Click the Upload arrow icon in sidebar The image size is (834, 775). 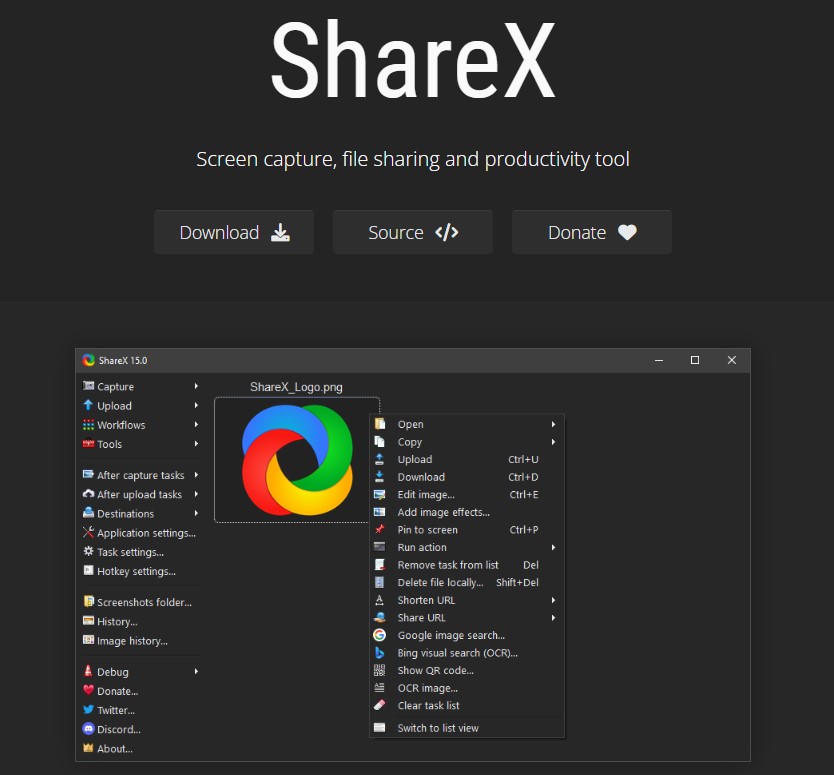pos(88,405)
